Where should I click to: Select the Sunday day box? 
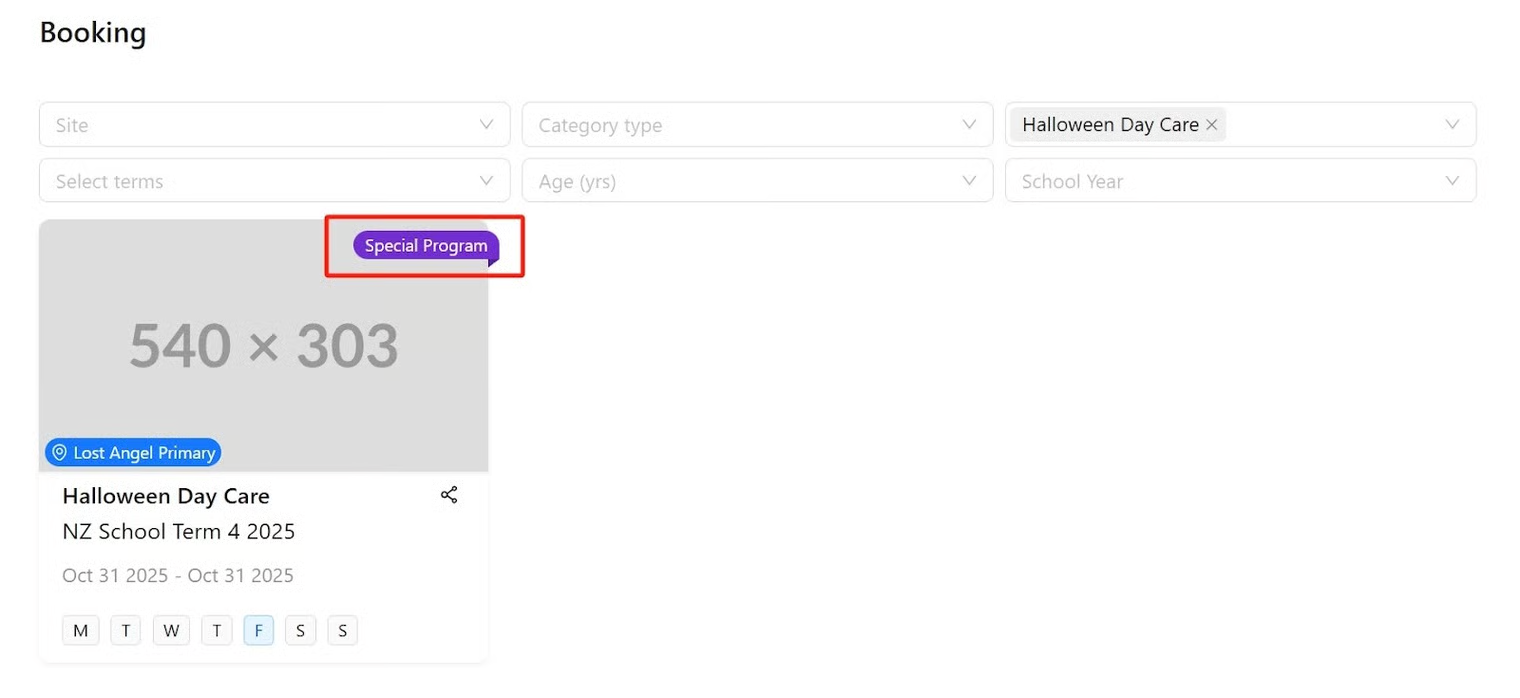(342, 631)
